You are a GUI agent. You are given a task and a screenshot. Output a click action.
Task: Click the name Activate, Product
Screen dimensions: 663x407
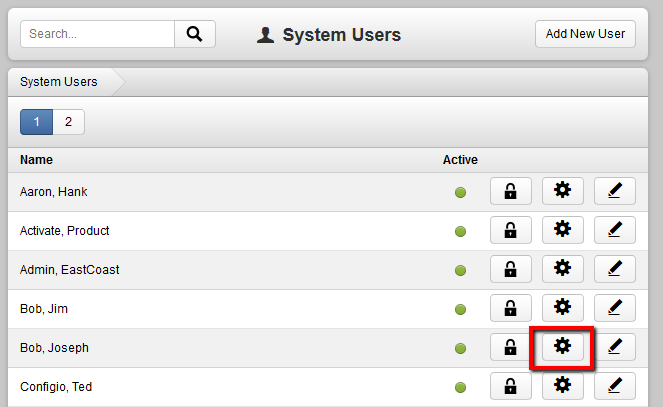pos(65,231)
